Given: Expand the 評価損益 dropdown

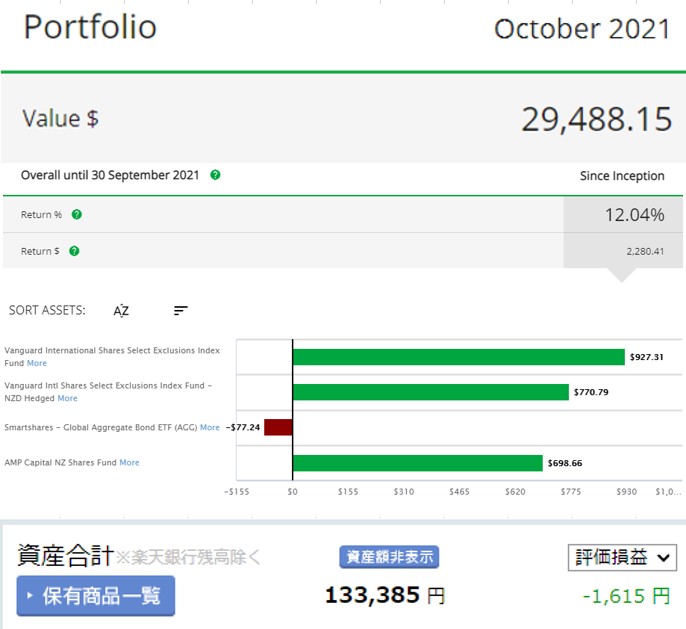Looking at the screenshot, I should pos(621,558).
